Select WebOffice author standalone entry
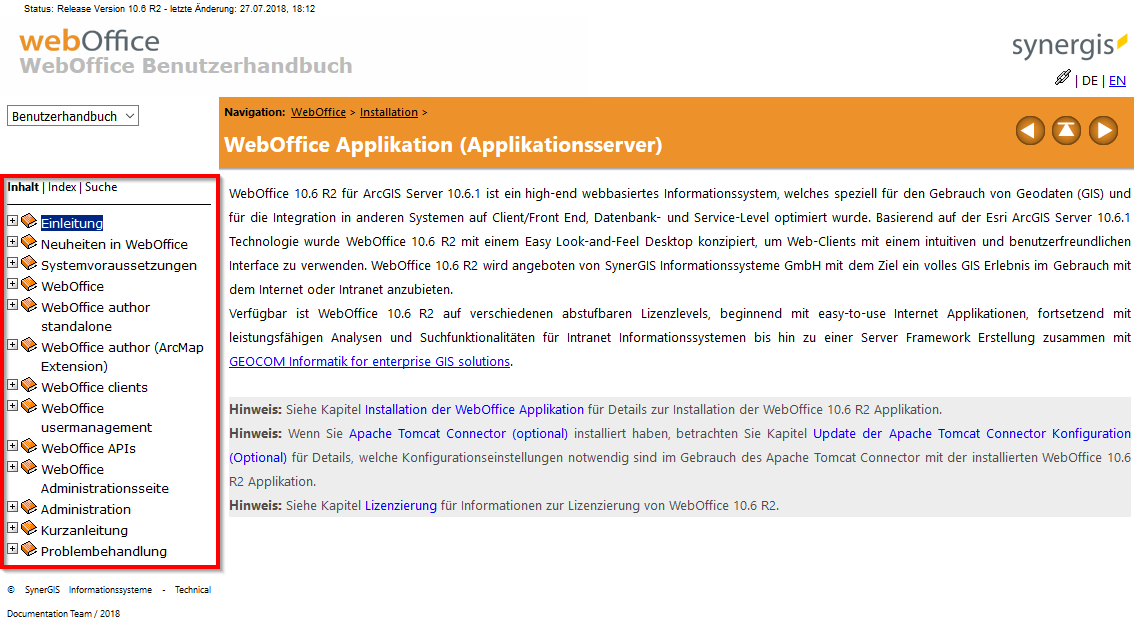Screen dimensions: 1134x621 95,317
